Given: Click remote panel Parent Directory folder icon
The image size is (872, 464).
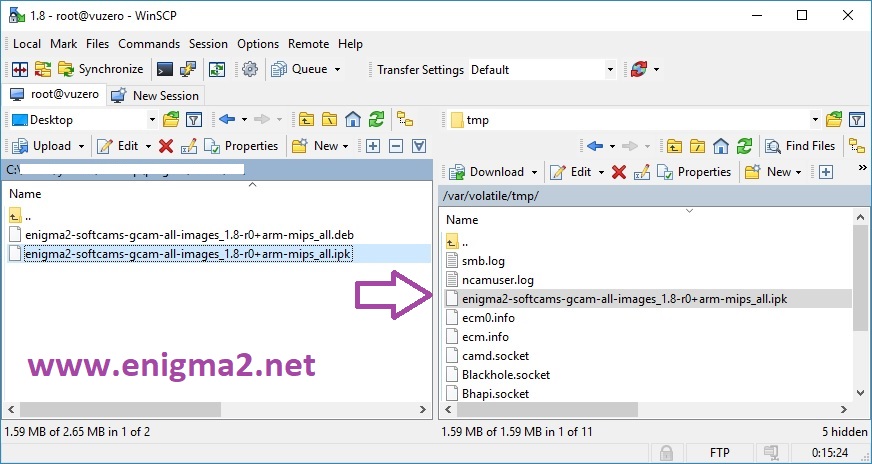Looking at the screenshot, I should pyautogui.click(x=674, y=146).
